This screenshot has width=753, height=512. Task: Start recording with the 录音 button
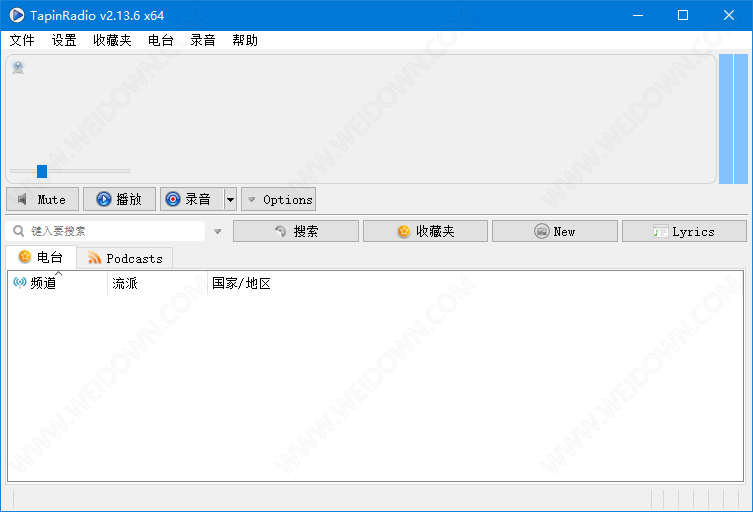192,199
